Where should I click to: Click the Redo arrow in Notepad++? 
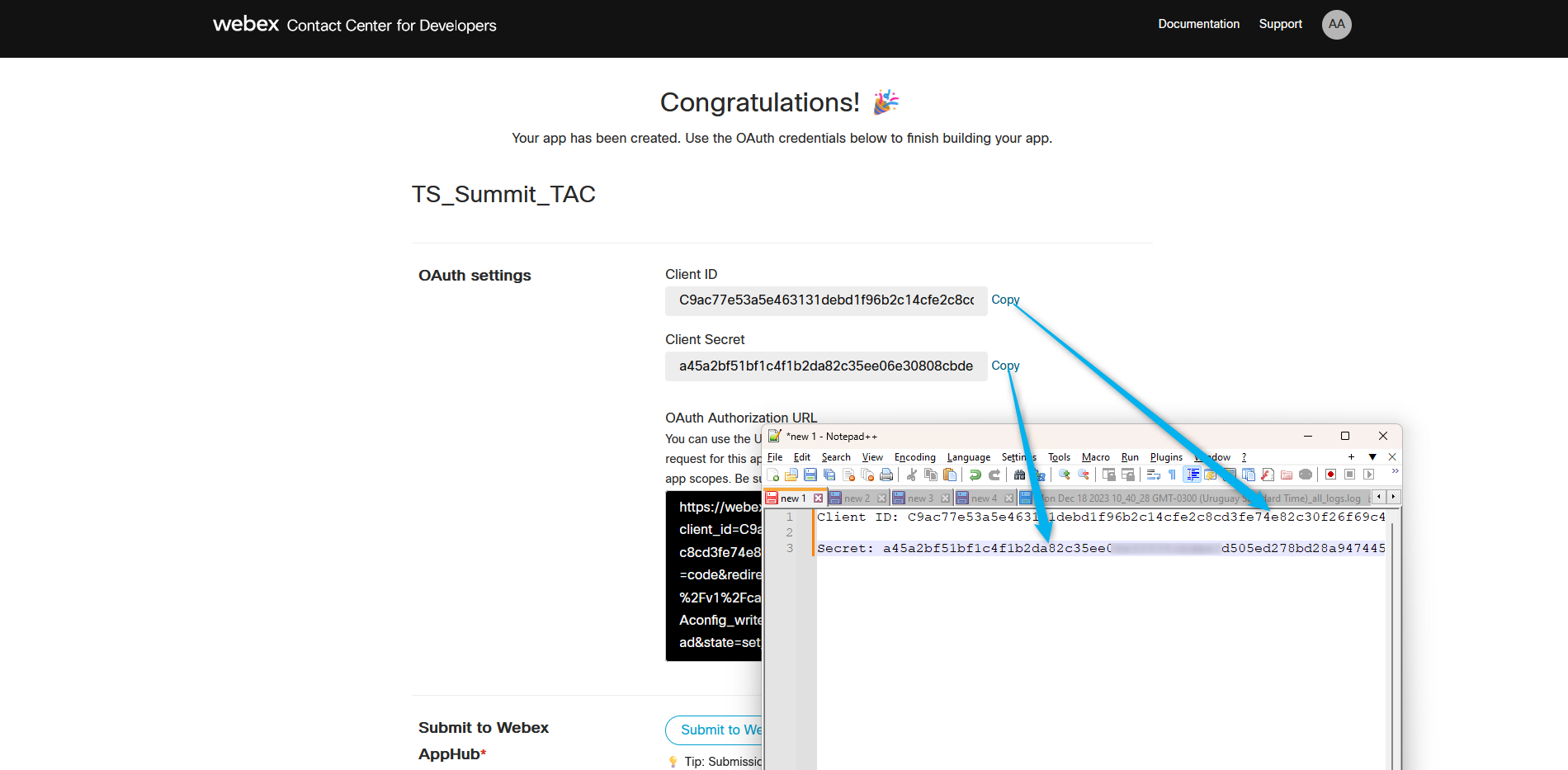point(994,475)
